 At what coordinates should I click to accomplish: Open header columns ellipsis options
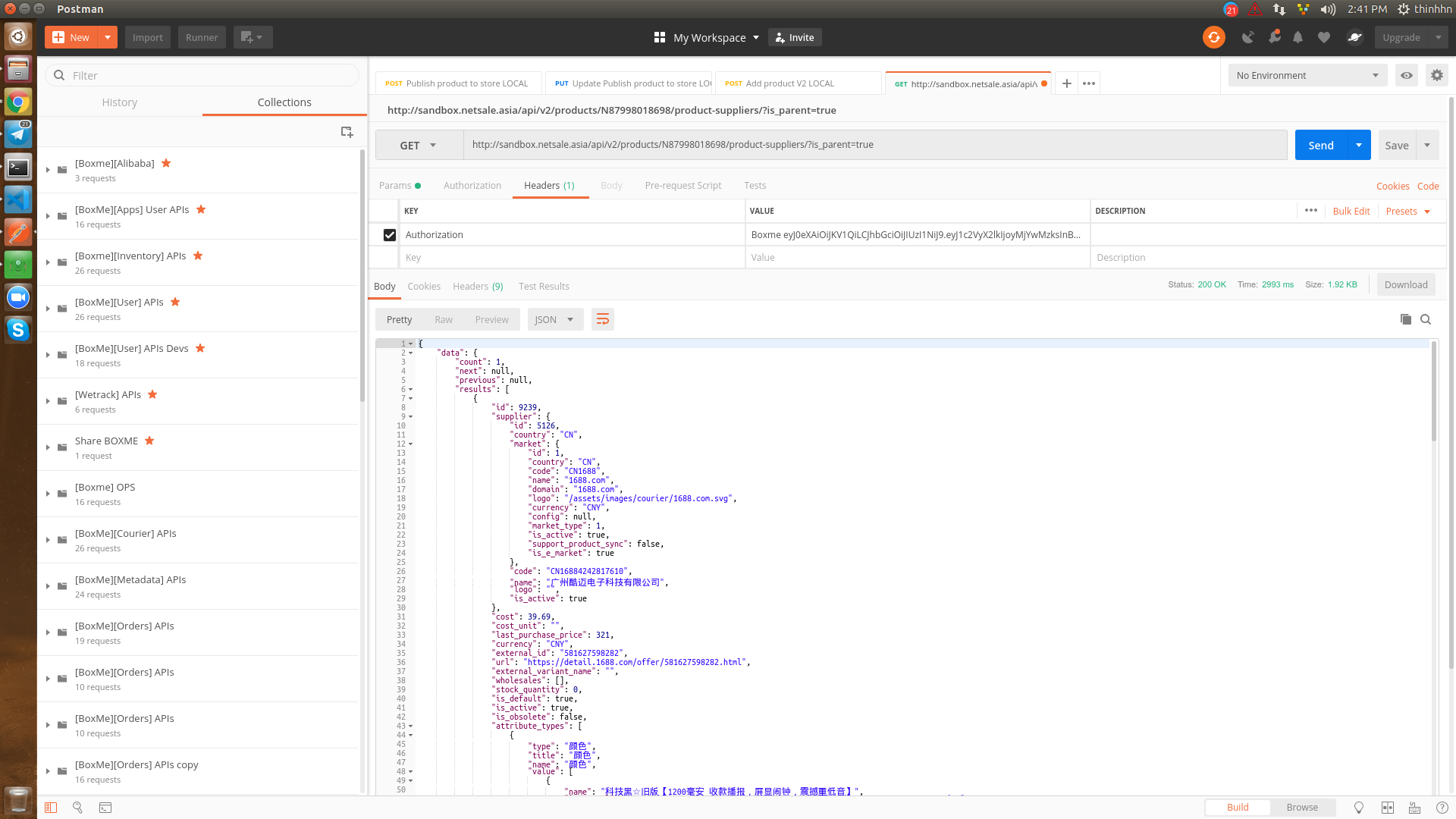pos(1311,211)
